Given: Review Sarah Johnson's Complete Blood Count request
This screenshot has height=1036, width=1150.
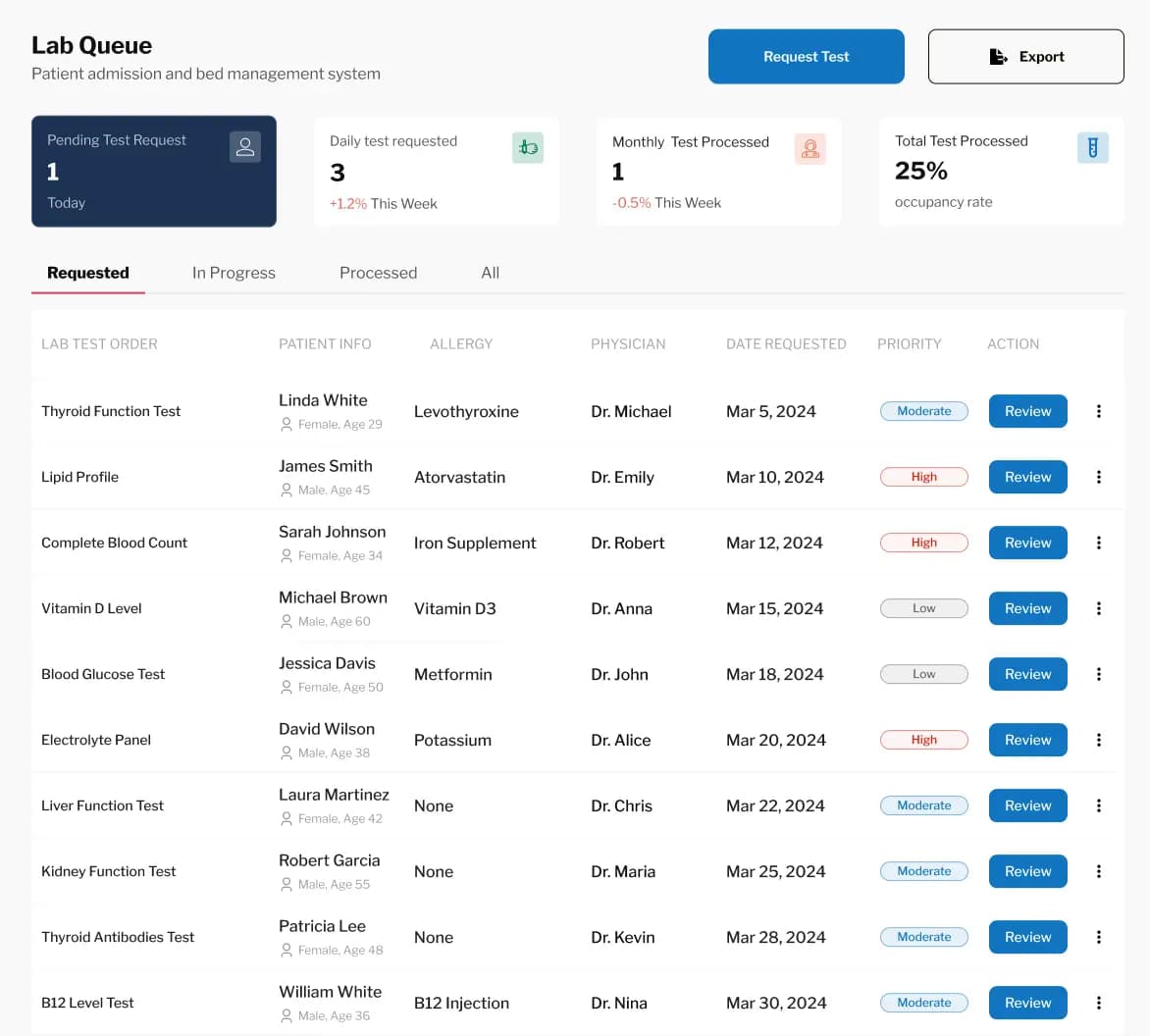Looking at the screenshot, I should 1027,543.
